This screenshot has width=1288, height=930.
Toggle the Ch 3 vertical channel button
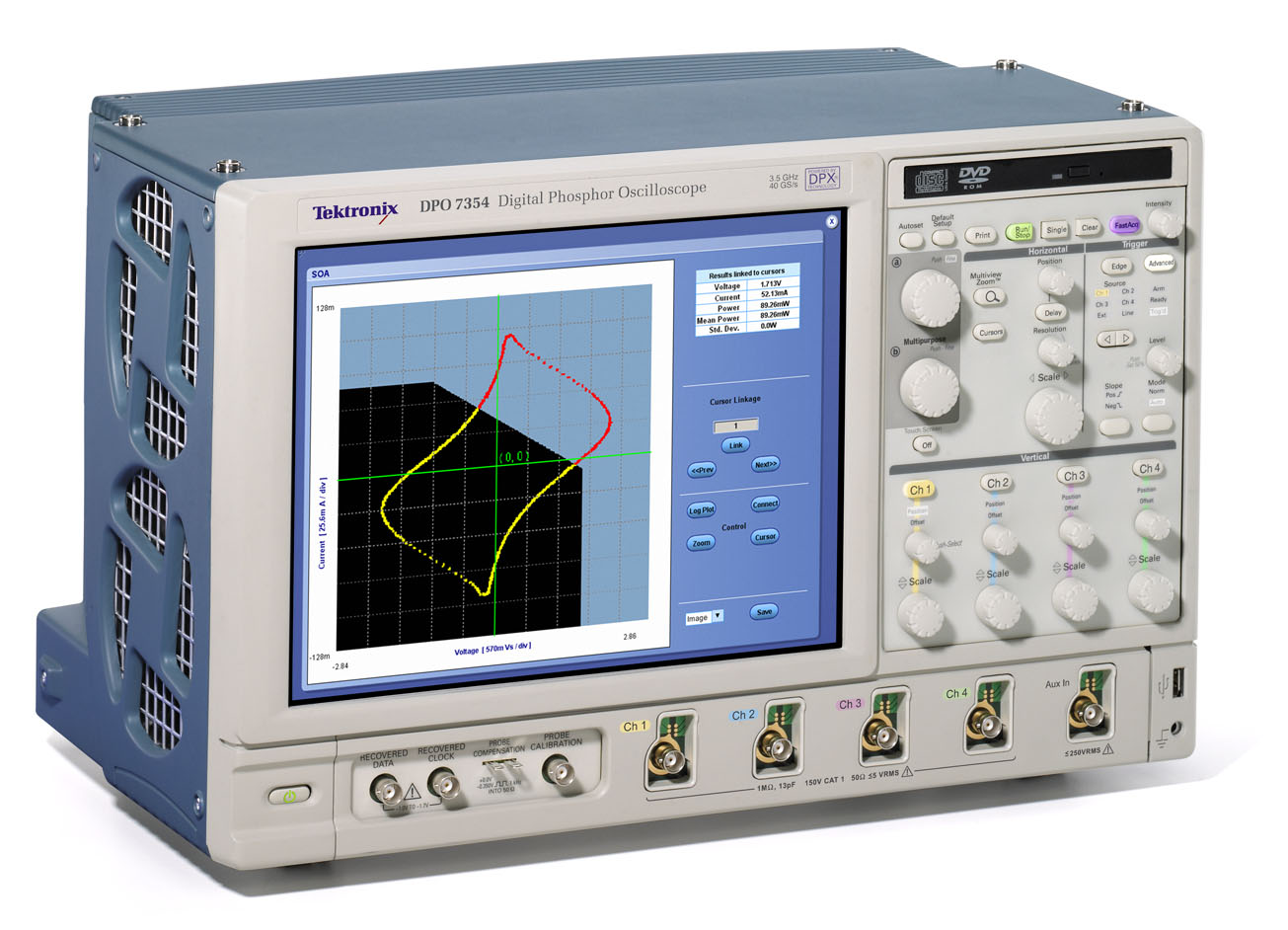[x=1074, y=475]
